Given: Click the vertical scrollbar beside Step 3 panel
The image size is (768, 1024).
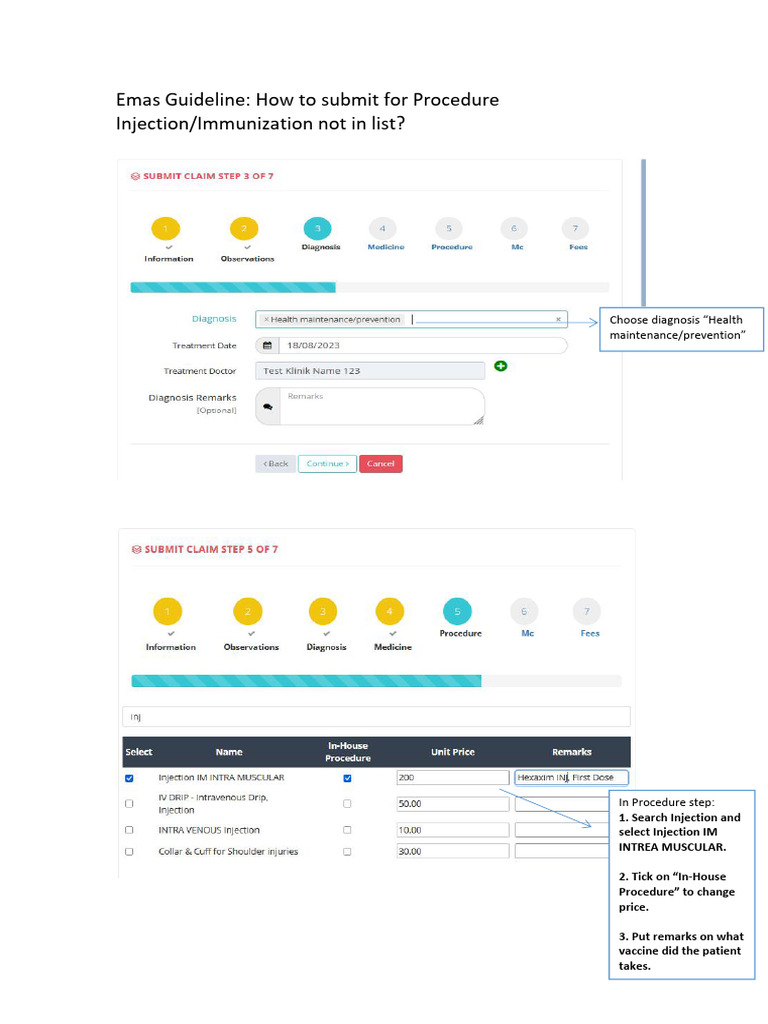Looking at the screenshot, I should [x=643, y=233].
